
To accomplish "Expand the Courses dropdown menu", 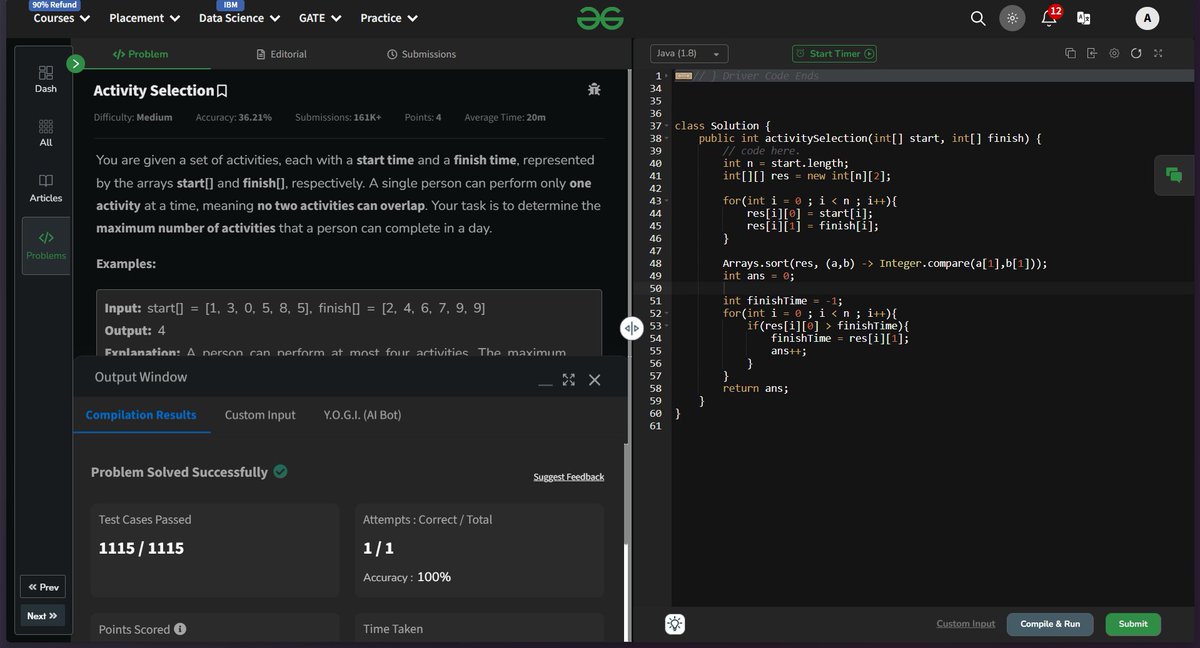I will point(61,18).
